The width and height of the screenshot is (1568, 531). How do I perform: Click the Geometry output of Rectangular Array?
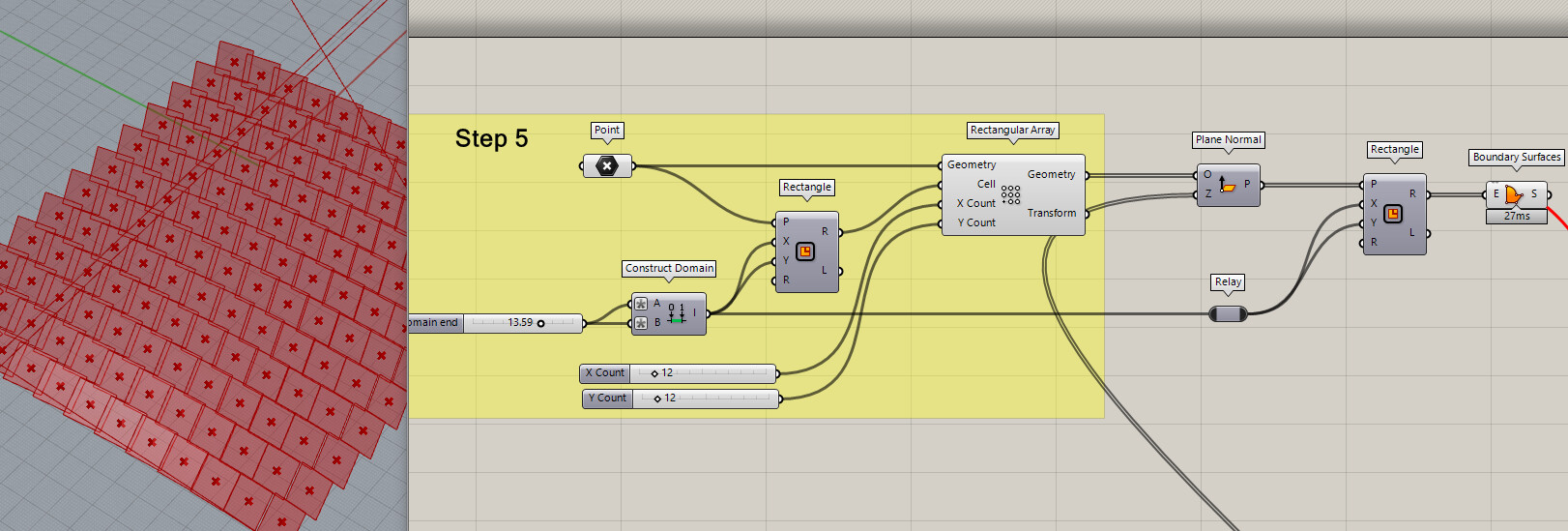(1052, 174)
